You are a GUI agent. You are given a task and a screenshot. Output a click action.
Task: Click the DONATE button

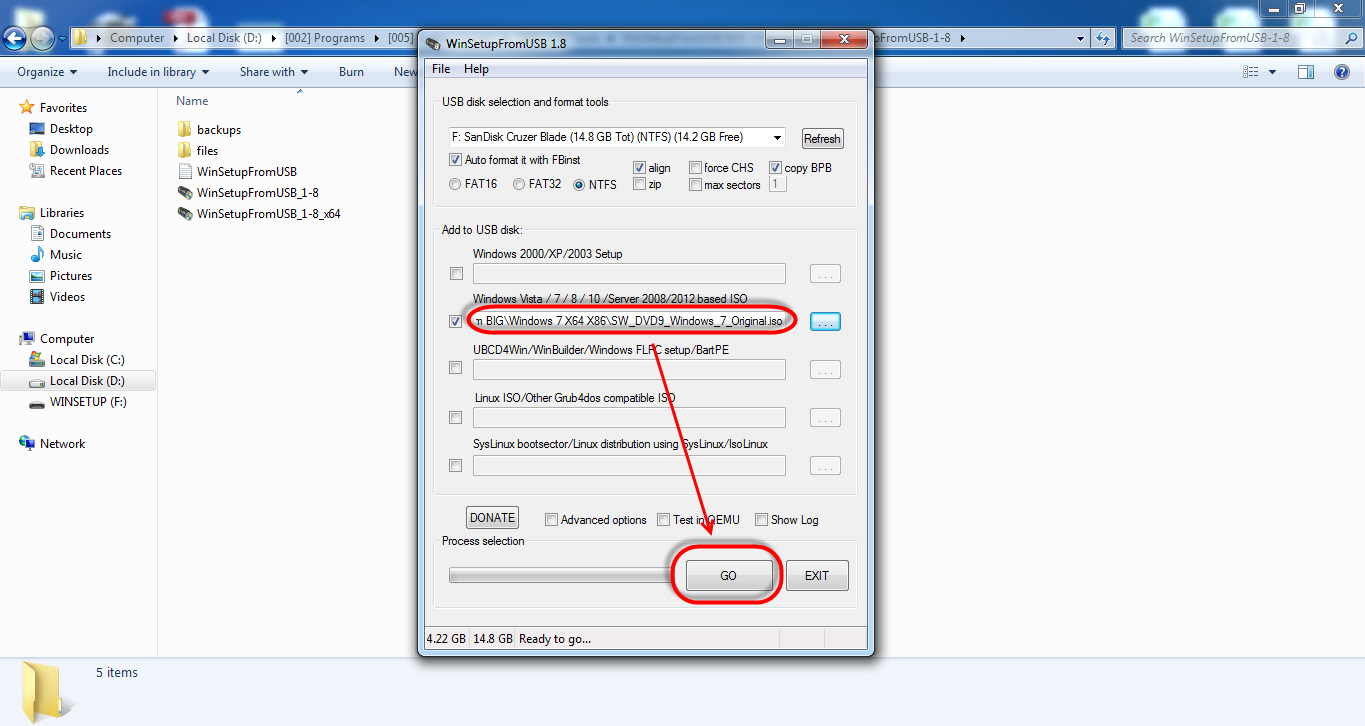(492, 517)
